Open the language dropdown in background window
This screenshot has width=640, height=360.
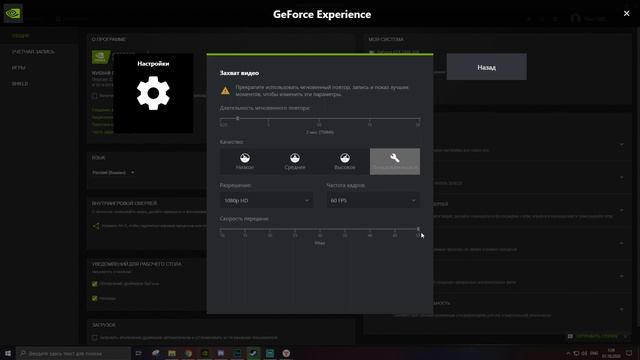point(113,173)
